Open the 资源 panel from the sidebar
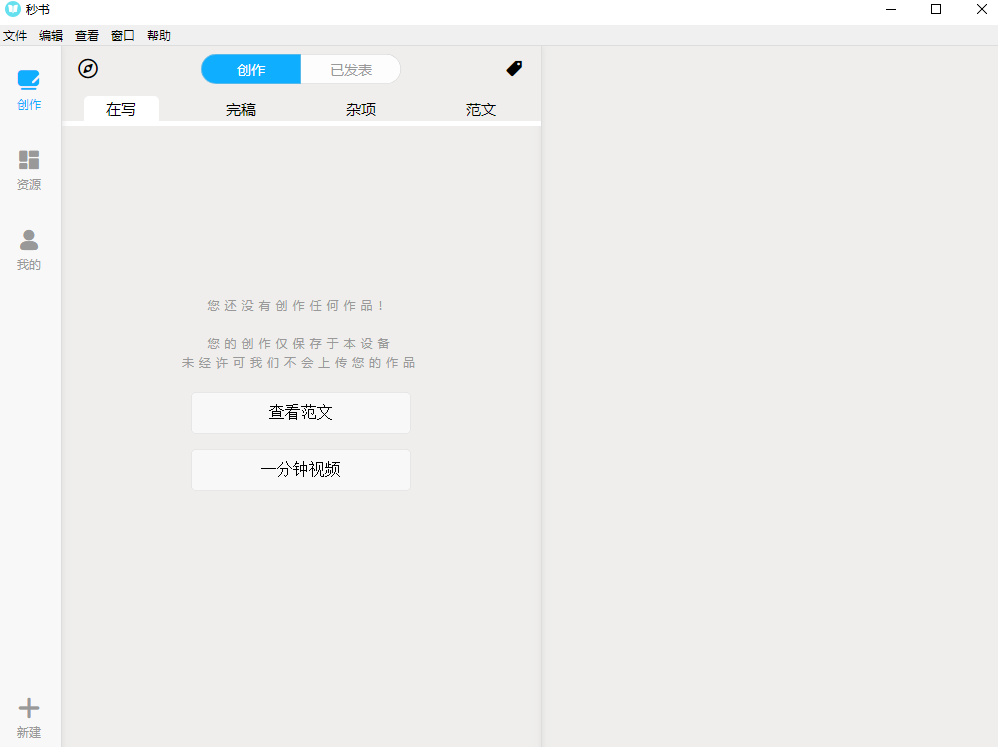Image resolution: width=998 pixels, height=747 pixels. point(28,167)
